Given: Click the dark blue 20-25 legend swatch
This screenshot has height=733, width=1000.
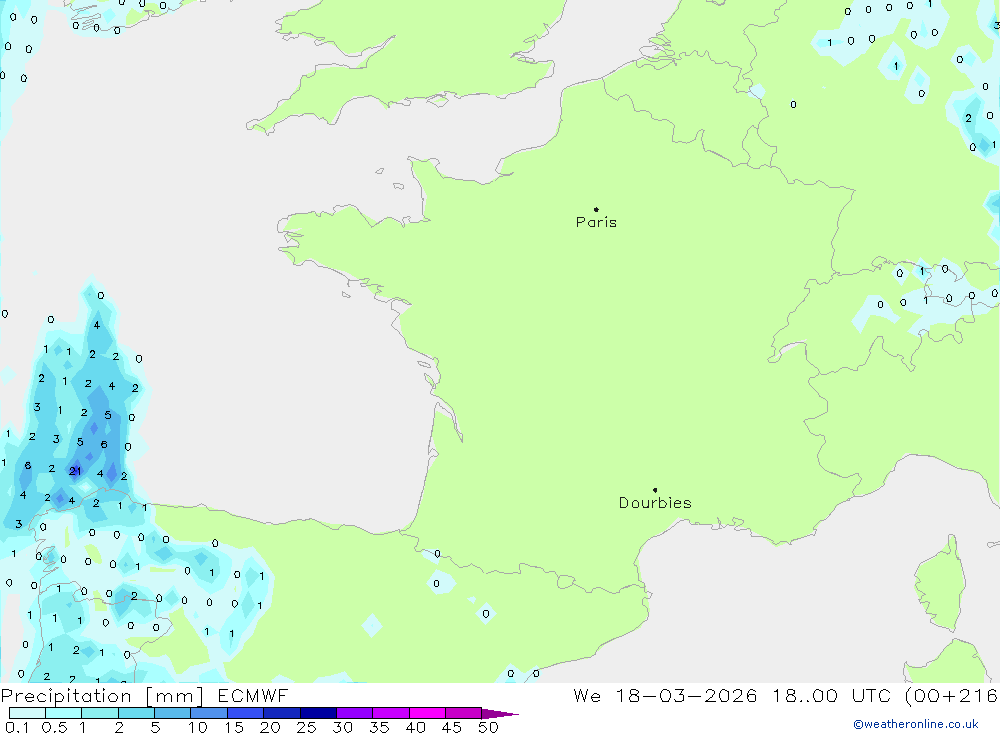Looking at the screenshot, I should tap(282, 713).
